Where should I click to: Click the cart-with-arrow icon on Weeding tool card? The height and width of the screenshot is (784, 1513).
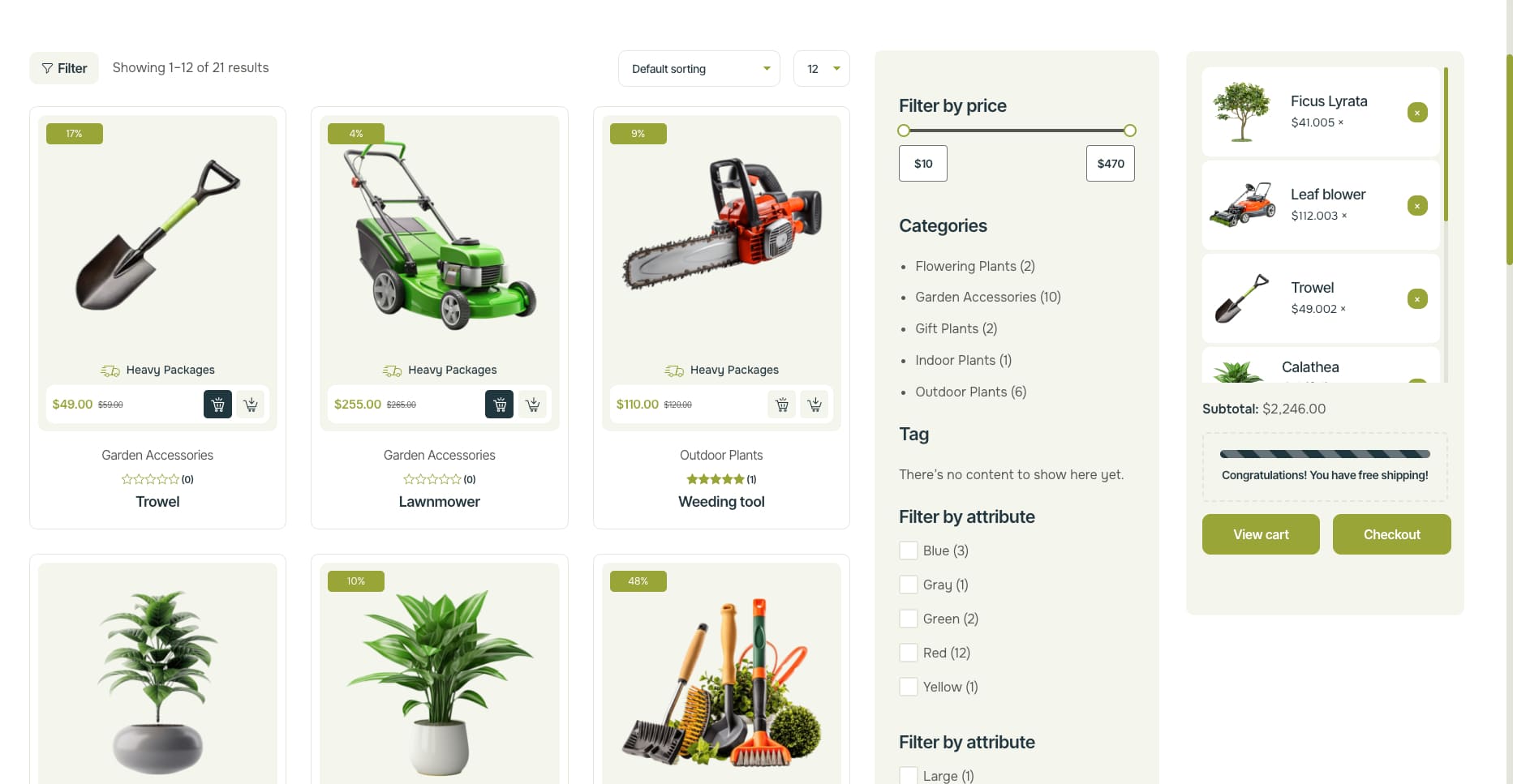(x=815, y=404)
